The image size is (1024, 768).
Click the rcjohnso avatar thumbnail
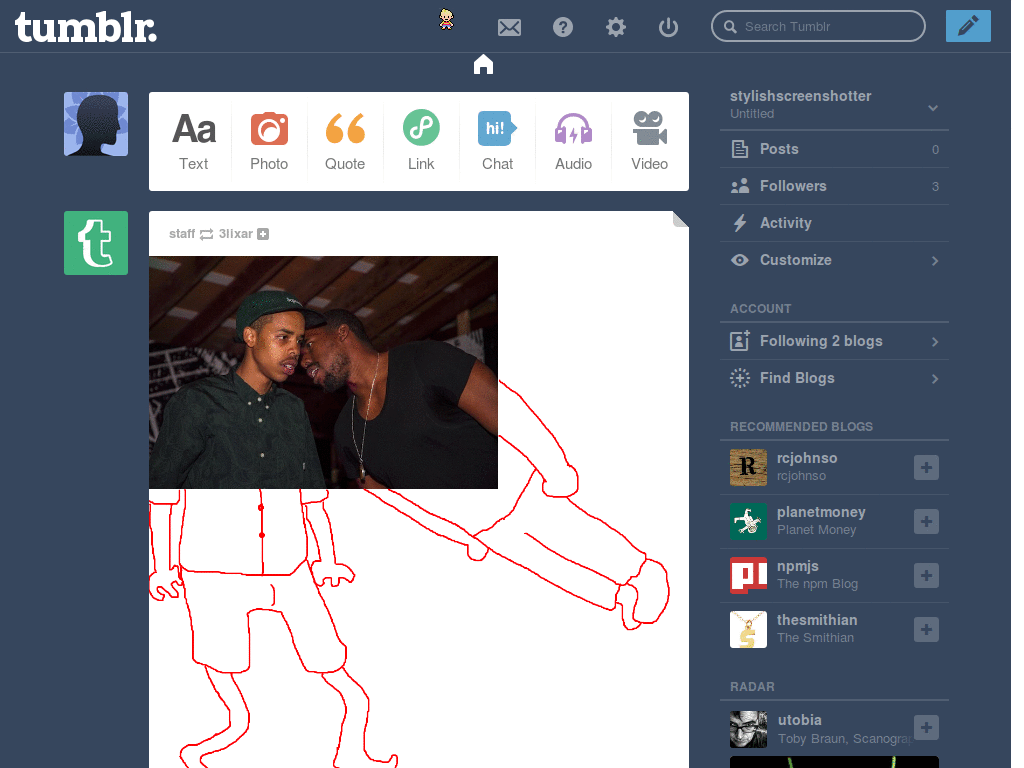coord(748,468)
